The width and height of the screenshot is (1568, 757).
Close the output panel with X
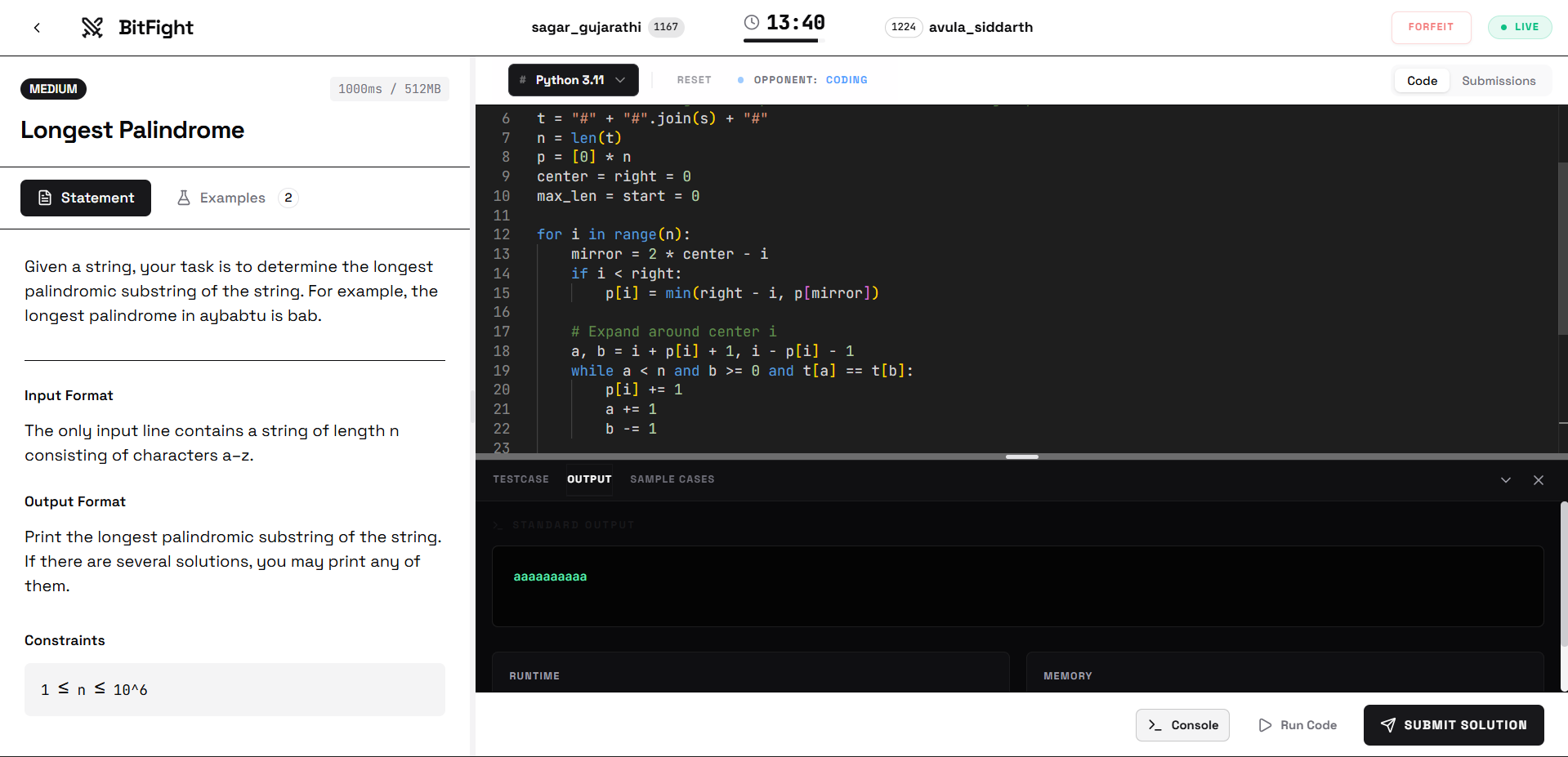click(1539, 480)
